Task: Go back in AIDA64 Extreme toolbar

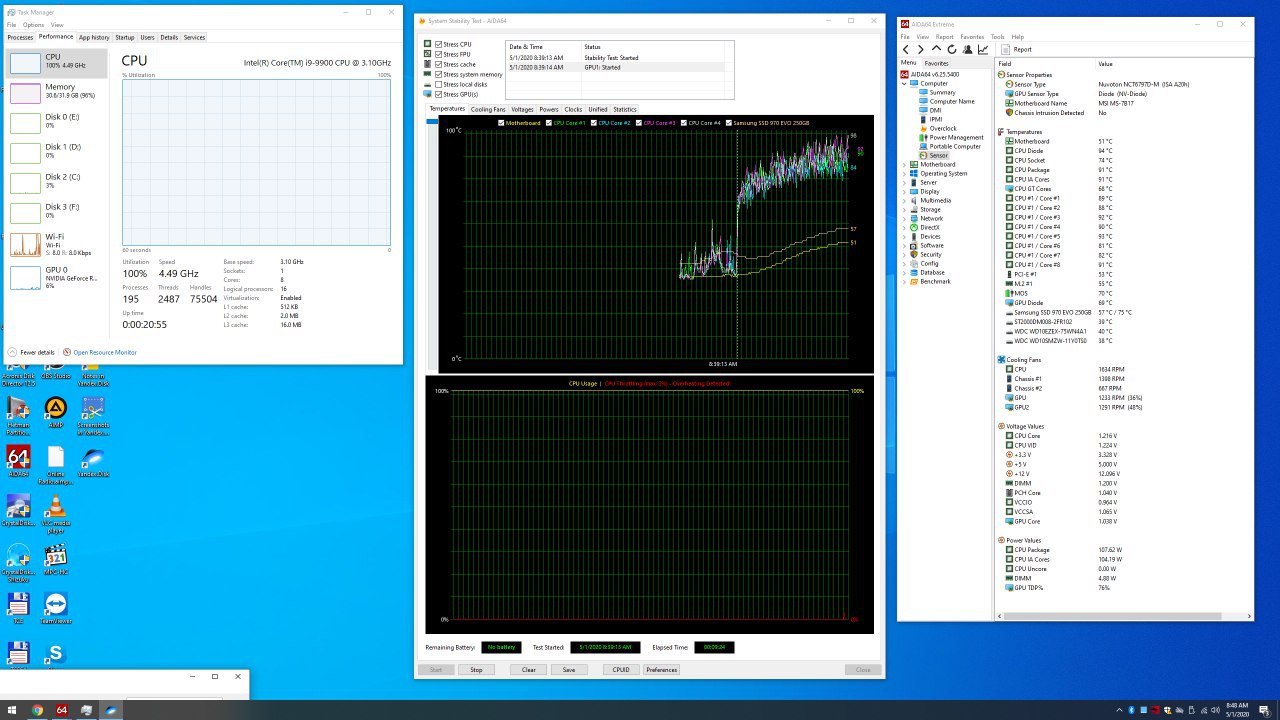Action: (906, 49)
